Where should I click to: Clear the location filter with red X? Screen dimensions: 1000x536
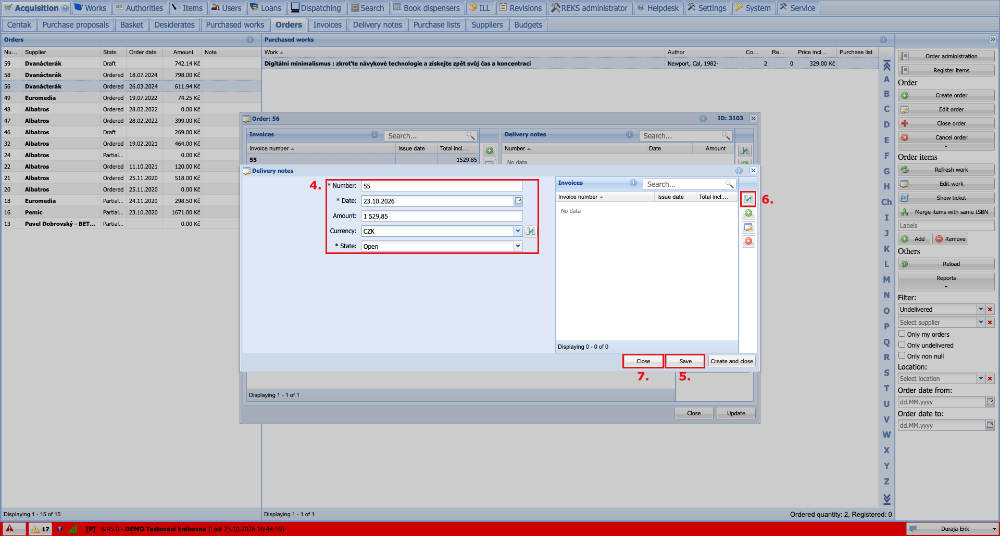click(x=990, y=379)
